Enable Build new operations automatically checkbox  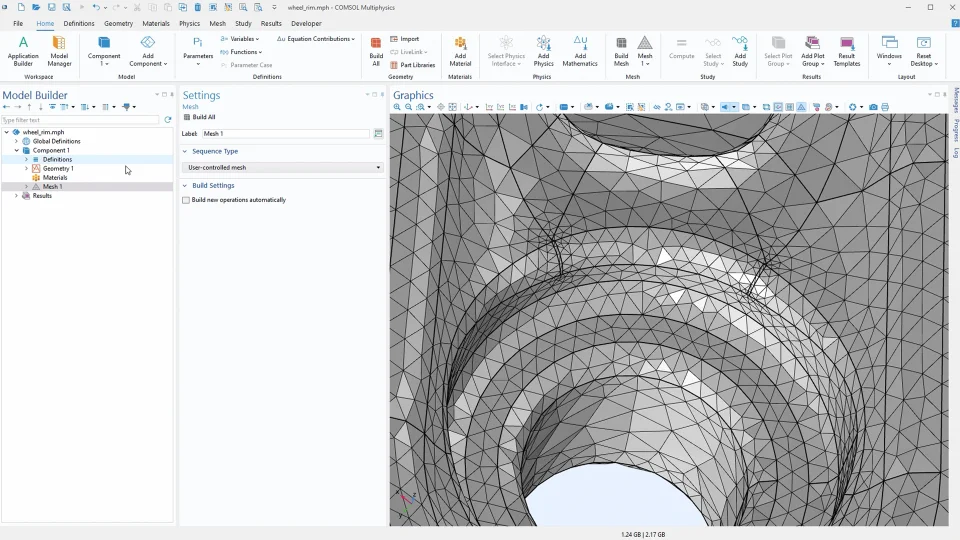(186, 200)
